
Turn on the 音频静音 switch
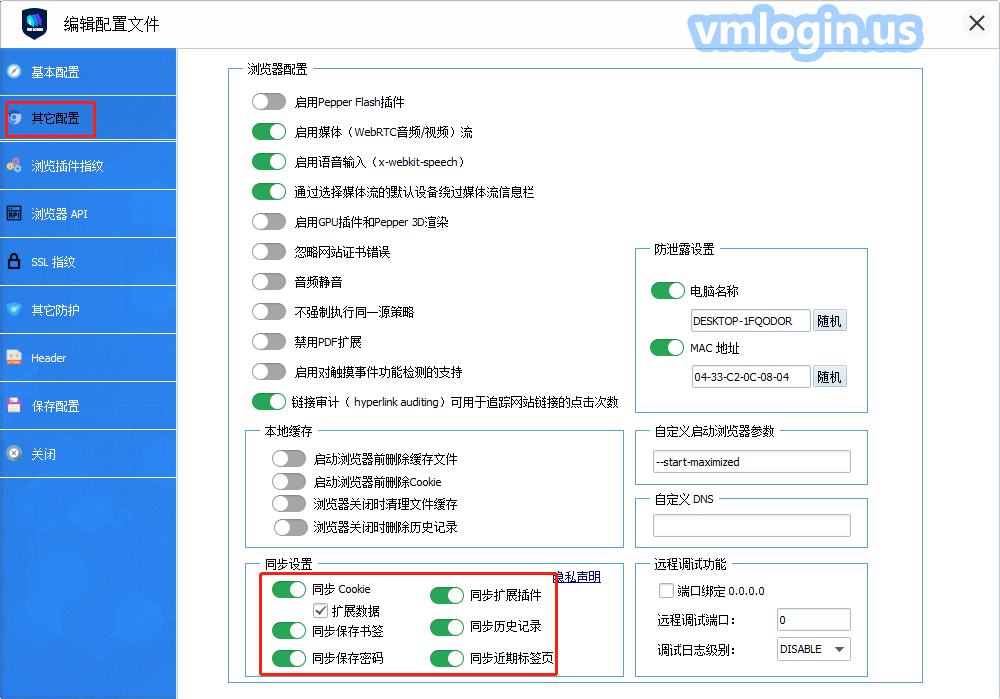[x=269, y=282]
